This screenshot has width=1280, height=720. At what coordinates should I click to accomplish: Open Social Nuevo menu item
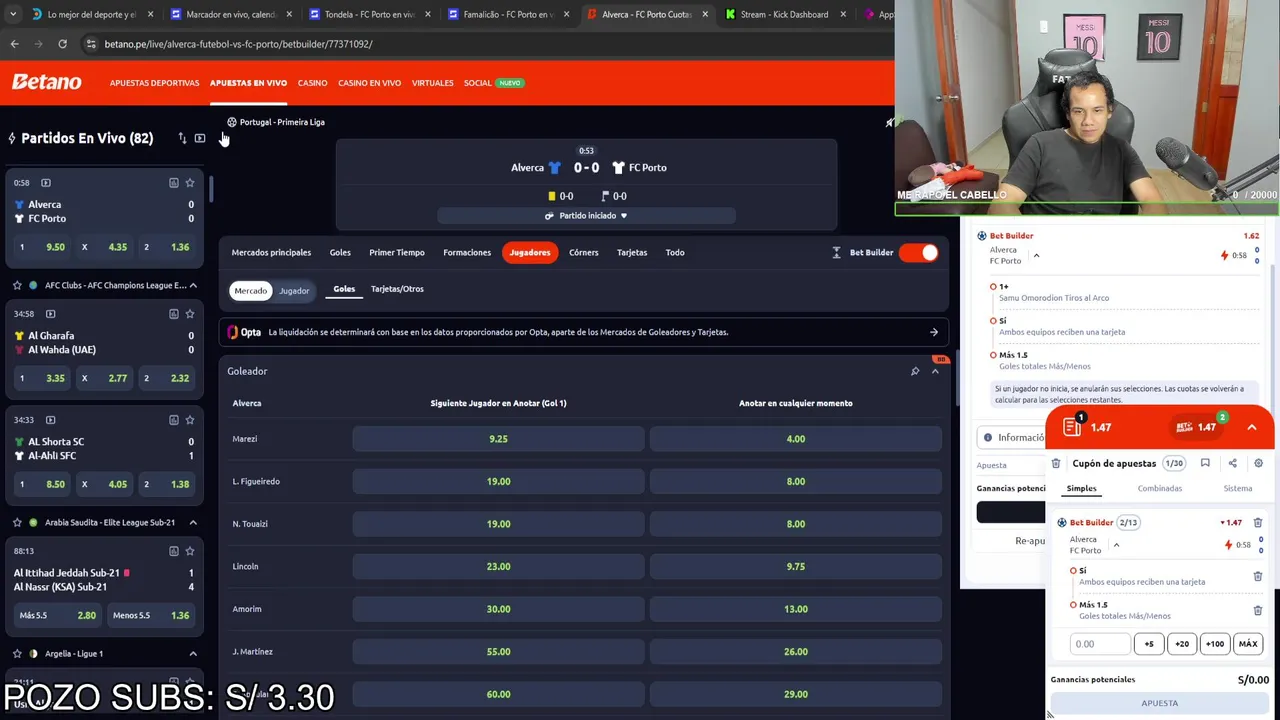[493, 83]
